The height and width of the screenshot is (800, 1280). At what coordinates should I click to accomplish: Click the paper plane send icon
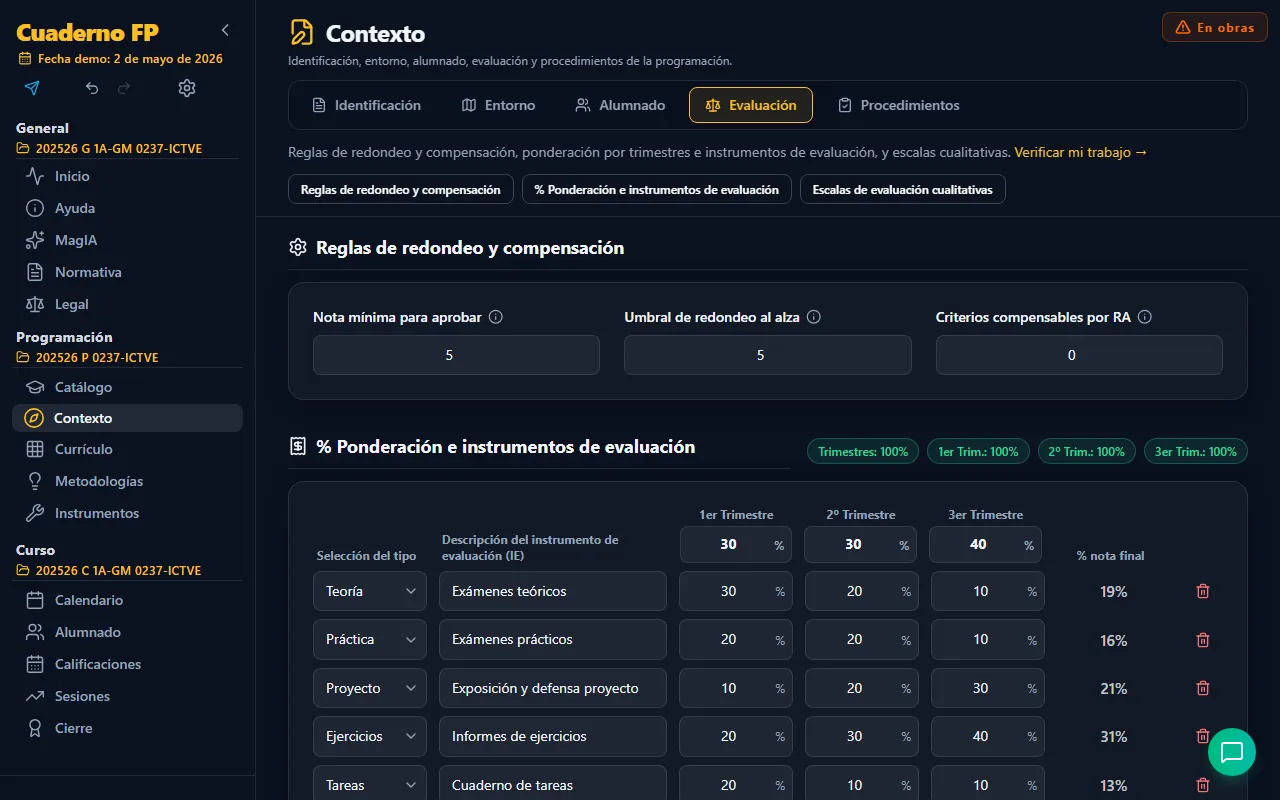tap(32, 88)
